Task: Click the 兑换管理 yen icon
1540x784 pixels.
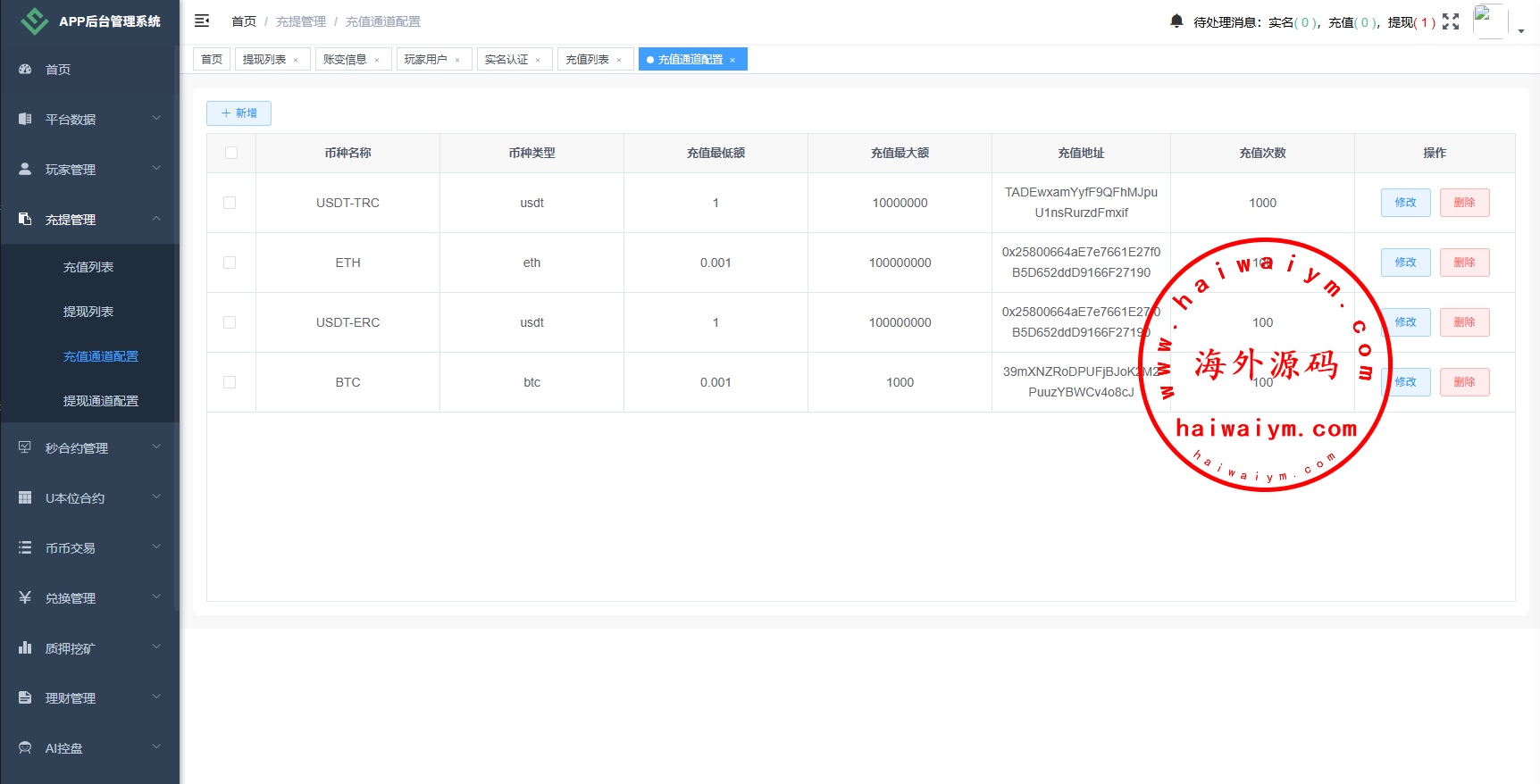Action: [x=25, y=597]
